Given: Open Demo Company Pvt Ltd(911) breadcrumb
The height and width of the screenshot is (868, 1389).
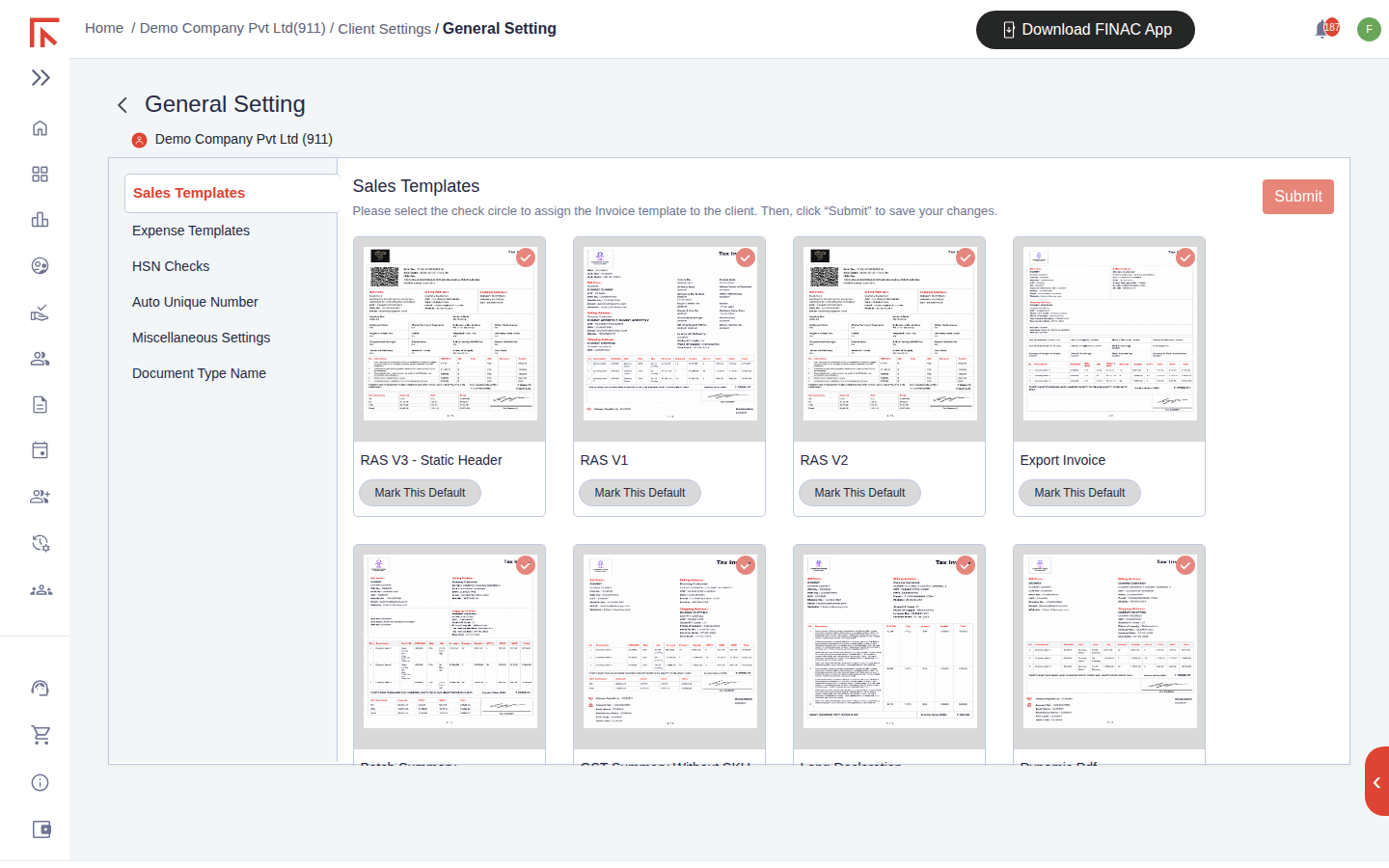Looking at the screenshot, I should 232,28.
